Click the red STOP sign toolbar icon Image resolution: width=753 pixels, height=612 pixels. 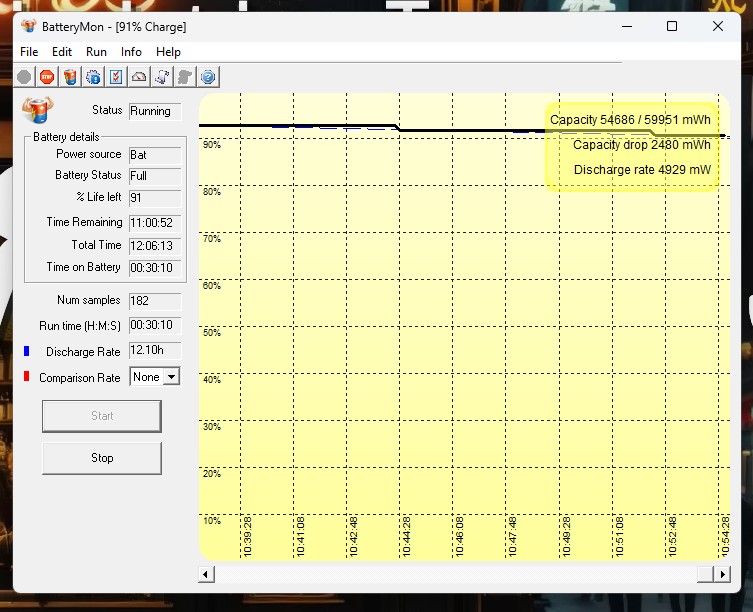click(47, 77)
